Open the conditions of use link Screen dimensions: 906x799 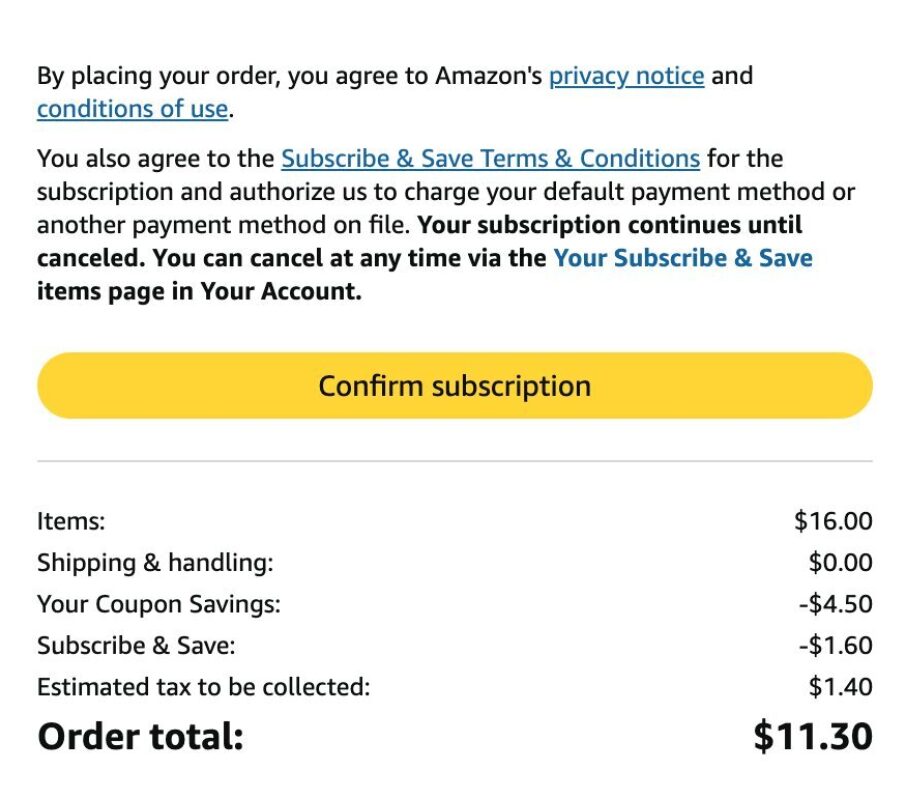[x=132, y=109]
